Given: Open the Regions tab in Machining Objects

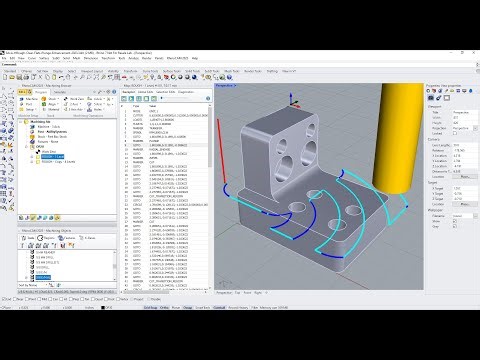Looking at the screenshot, I should [x=46, y=238].
